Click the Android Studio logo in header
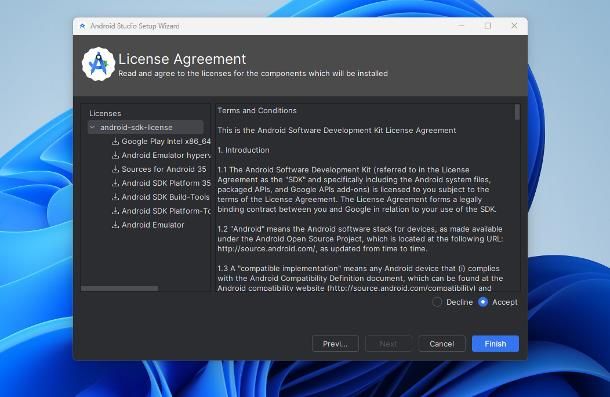610x397 pixels. [98, 64]
